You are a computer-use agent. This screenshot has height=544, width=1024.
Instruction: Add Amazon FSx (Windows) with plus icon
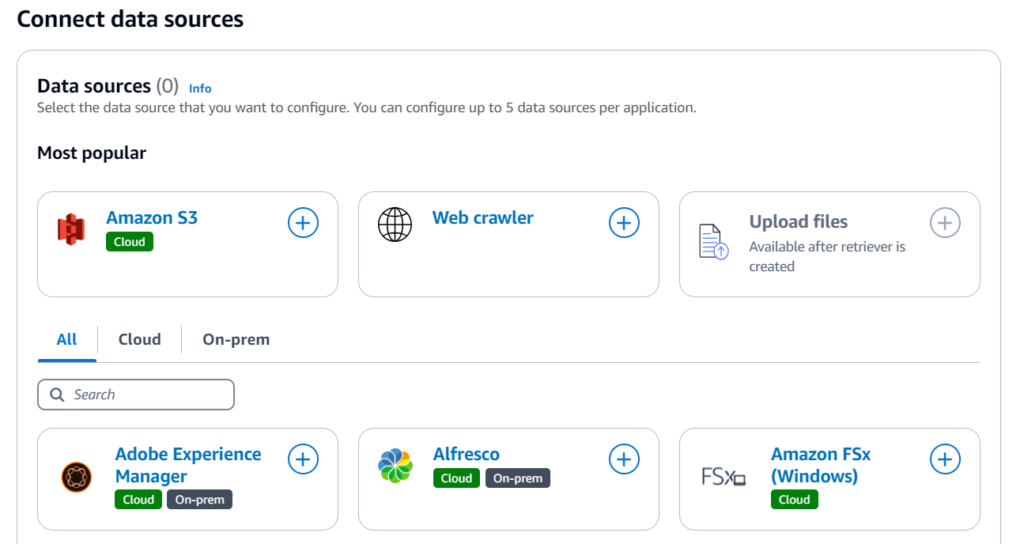click(x=945, y=459)
